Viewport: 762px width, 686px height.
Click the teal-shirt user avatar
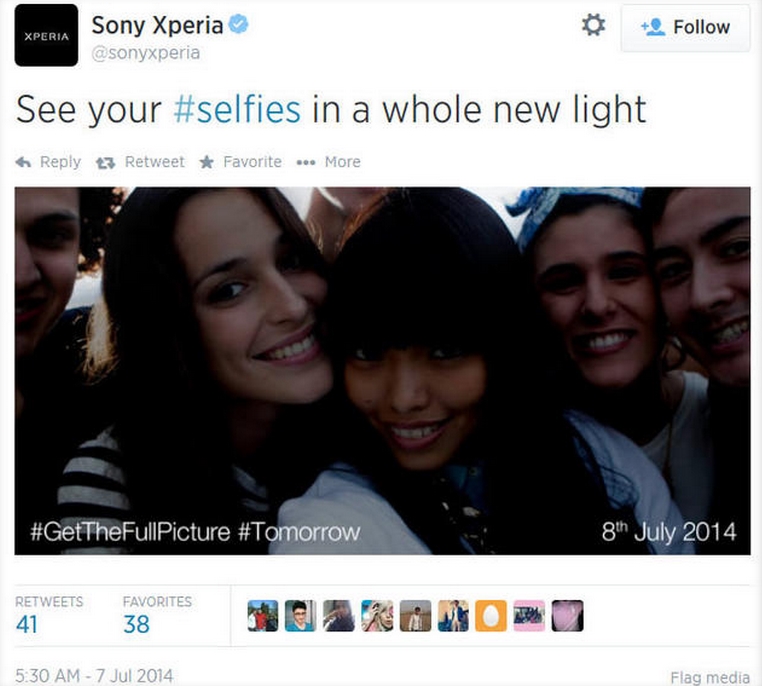pos(301,616)
